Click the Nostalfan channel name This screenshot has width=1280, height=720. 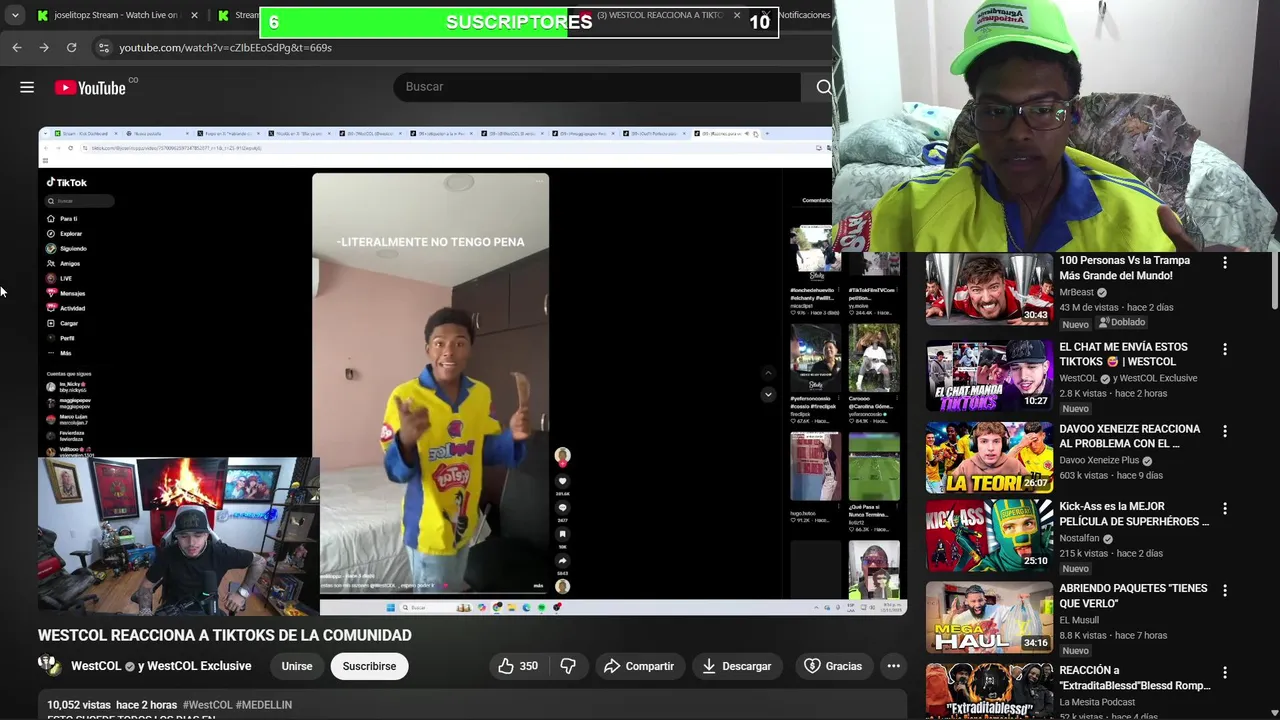coord(1079,538)
